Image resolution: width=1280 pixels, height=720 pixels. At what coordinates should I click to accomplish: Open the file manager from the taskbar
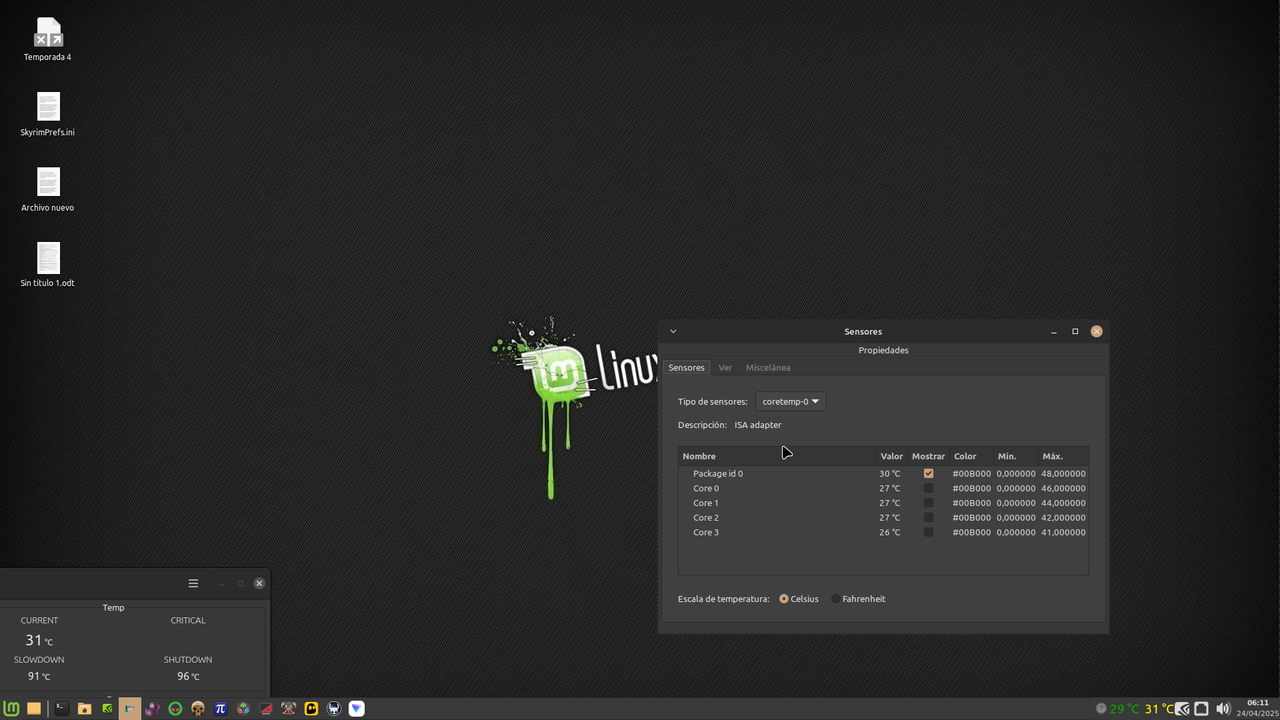pyautogui.click(x=82, y=708)
